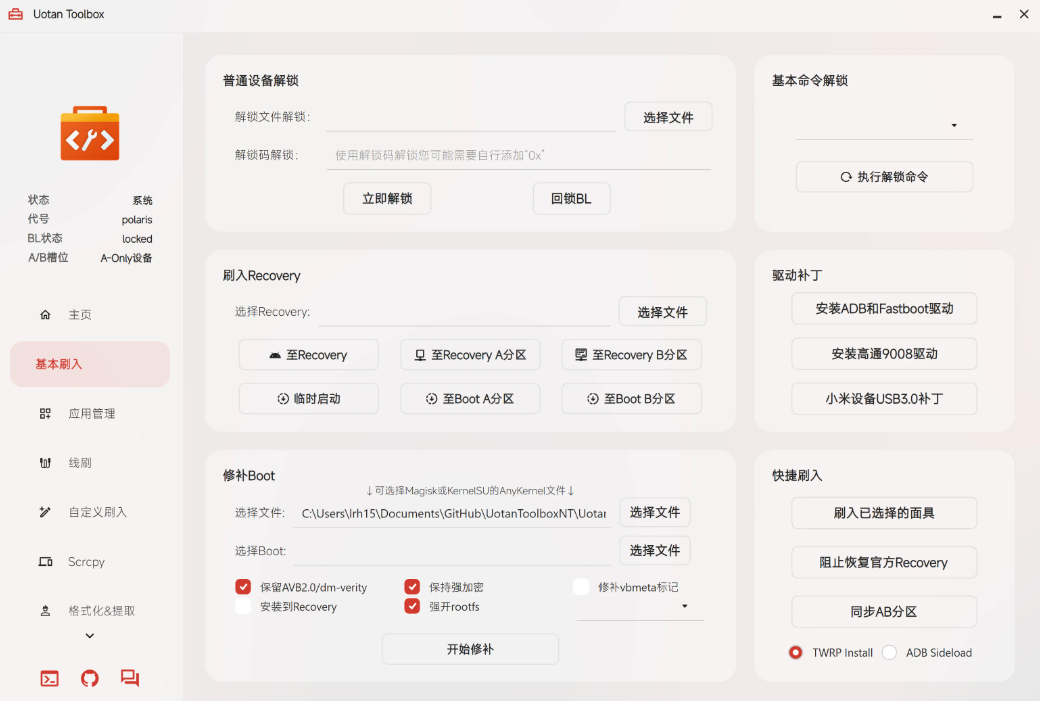Open the terminal icon at bottom left
The image size is (1040, 701).
point(49,678)
